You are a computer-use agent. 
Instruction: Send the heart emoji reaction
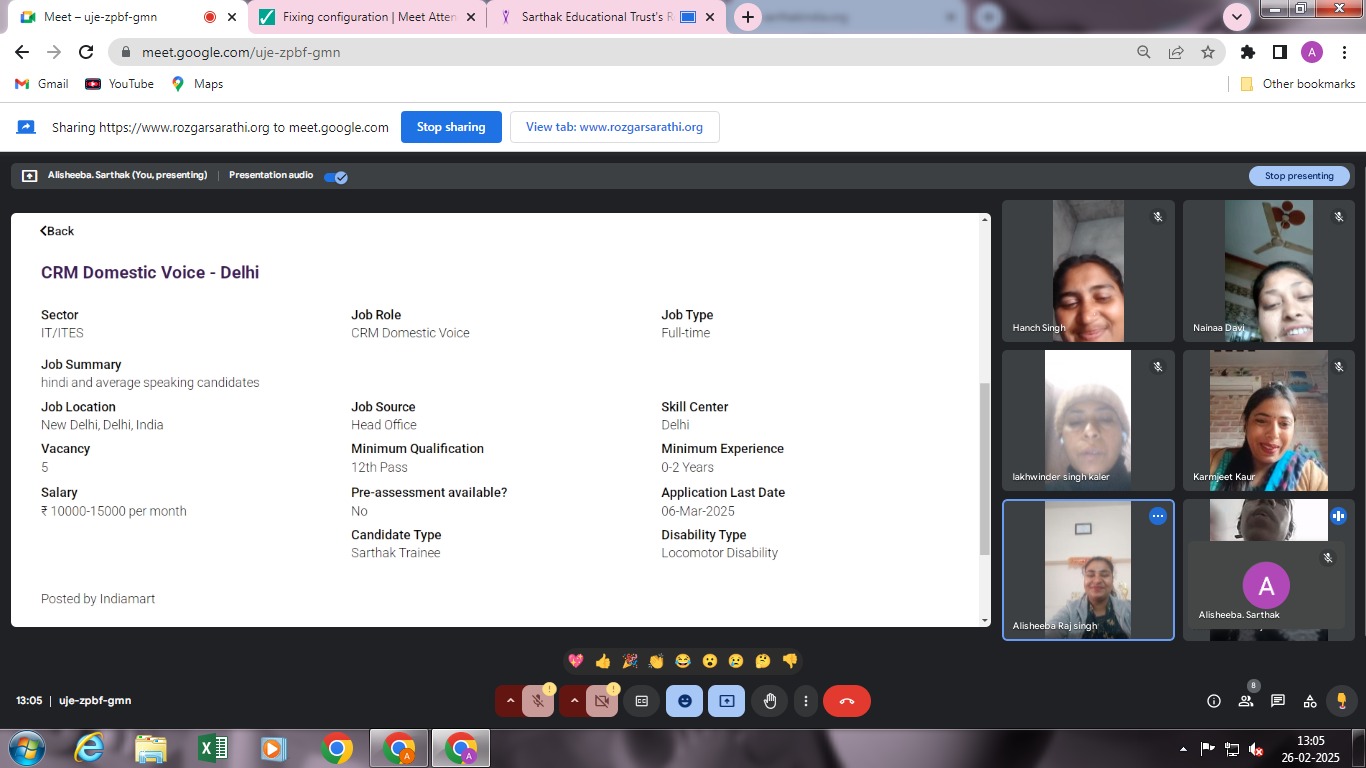tap(575, 661)
